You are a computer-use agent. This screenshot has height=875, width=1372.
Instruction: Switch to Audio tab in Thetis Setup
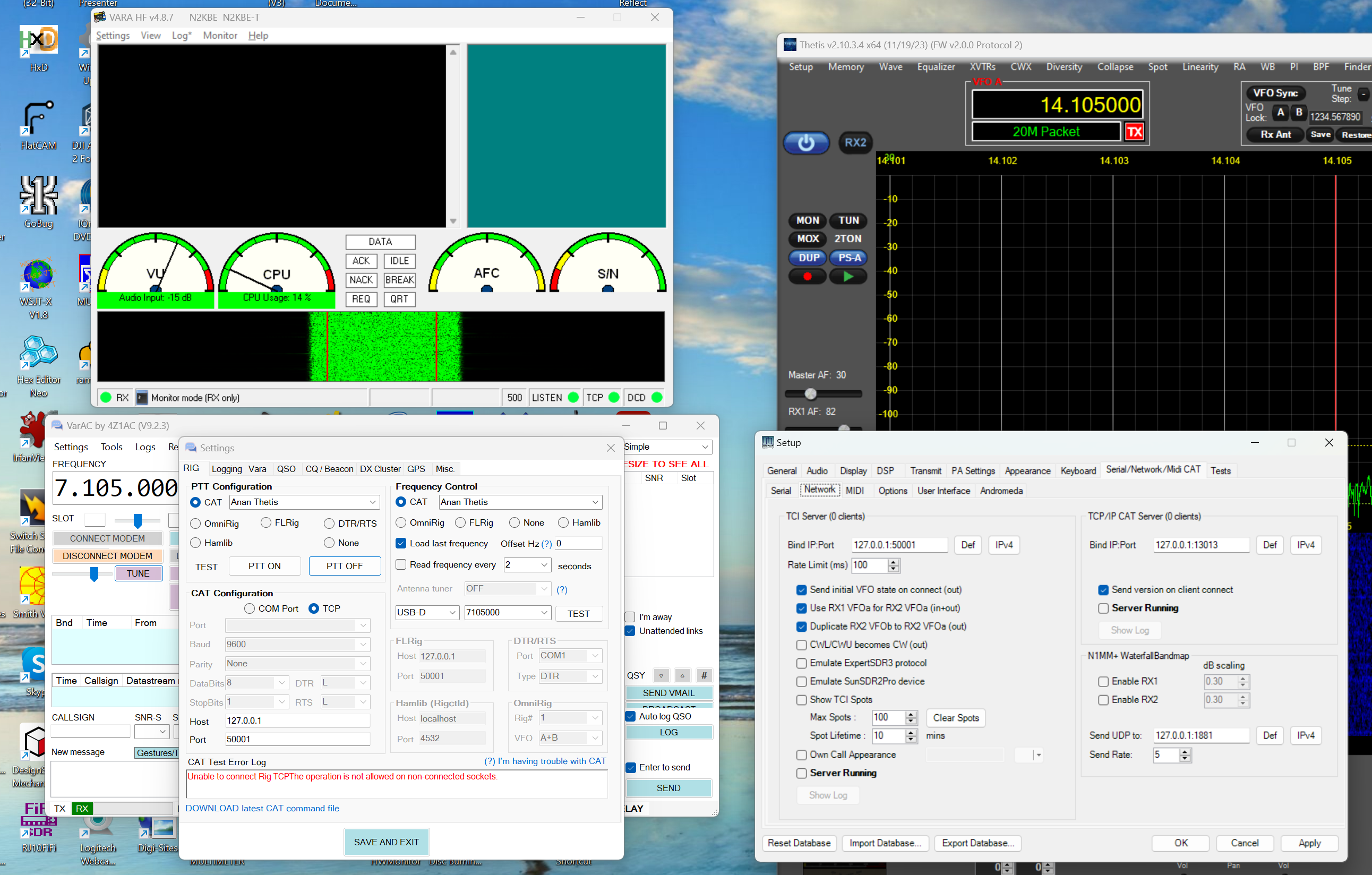(x=817, y=470)
